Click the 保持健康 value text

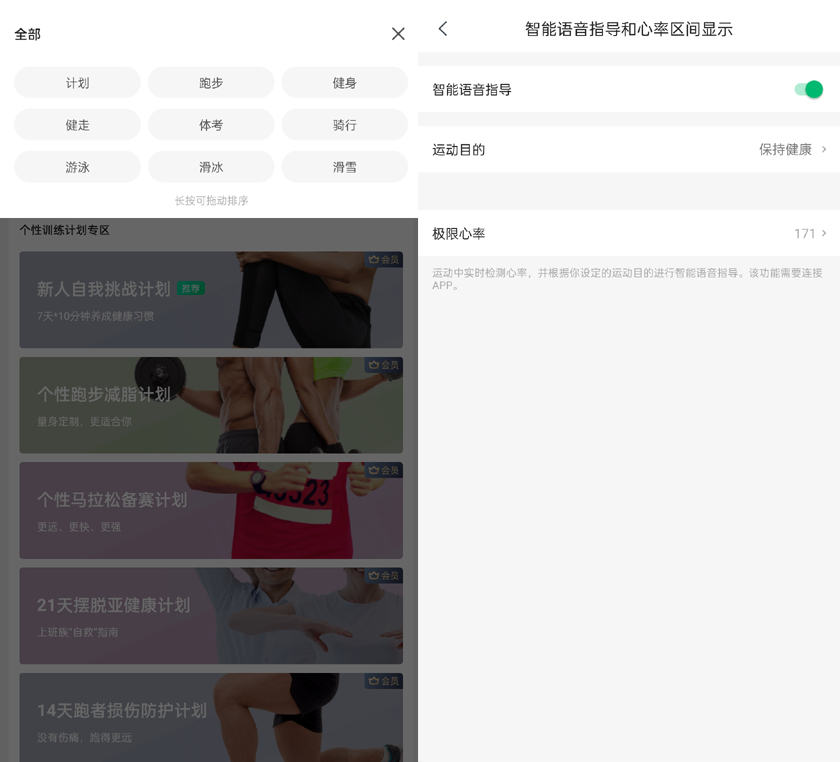pos(785,150)
